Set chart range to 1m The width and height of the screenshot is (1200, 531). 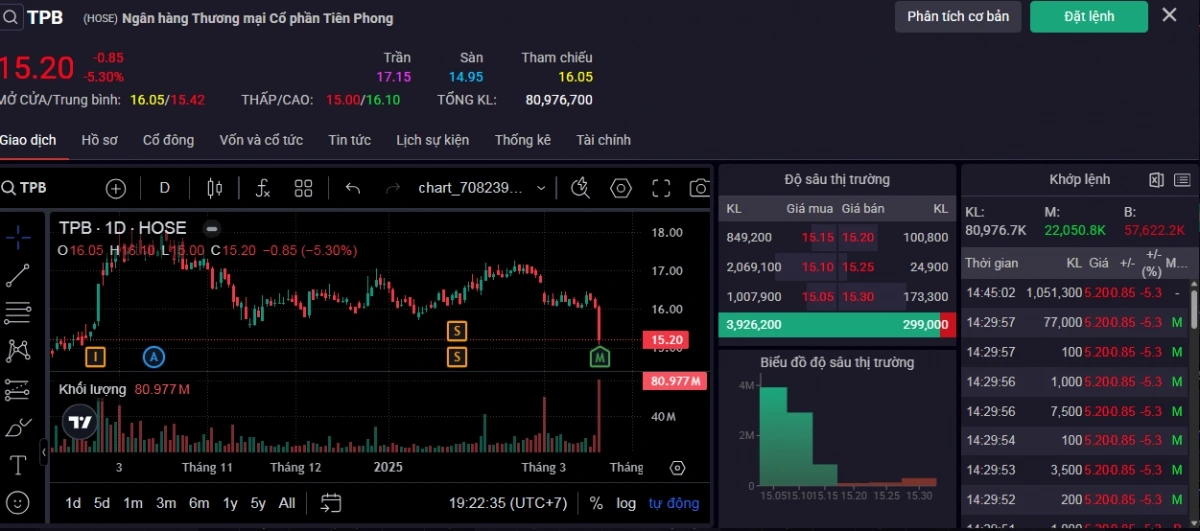[133, 503]
